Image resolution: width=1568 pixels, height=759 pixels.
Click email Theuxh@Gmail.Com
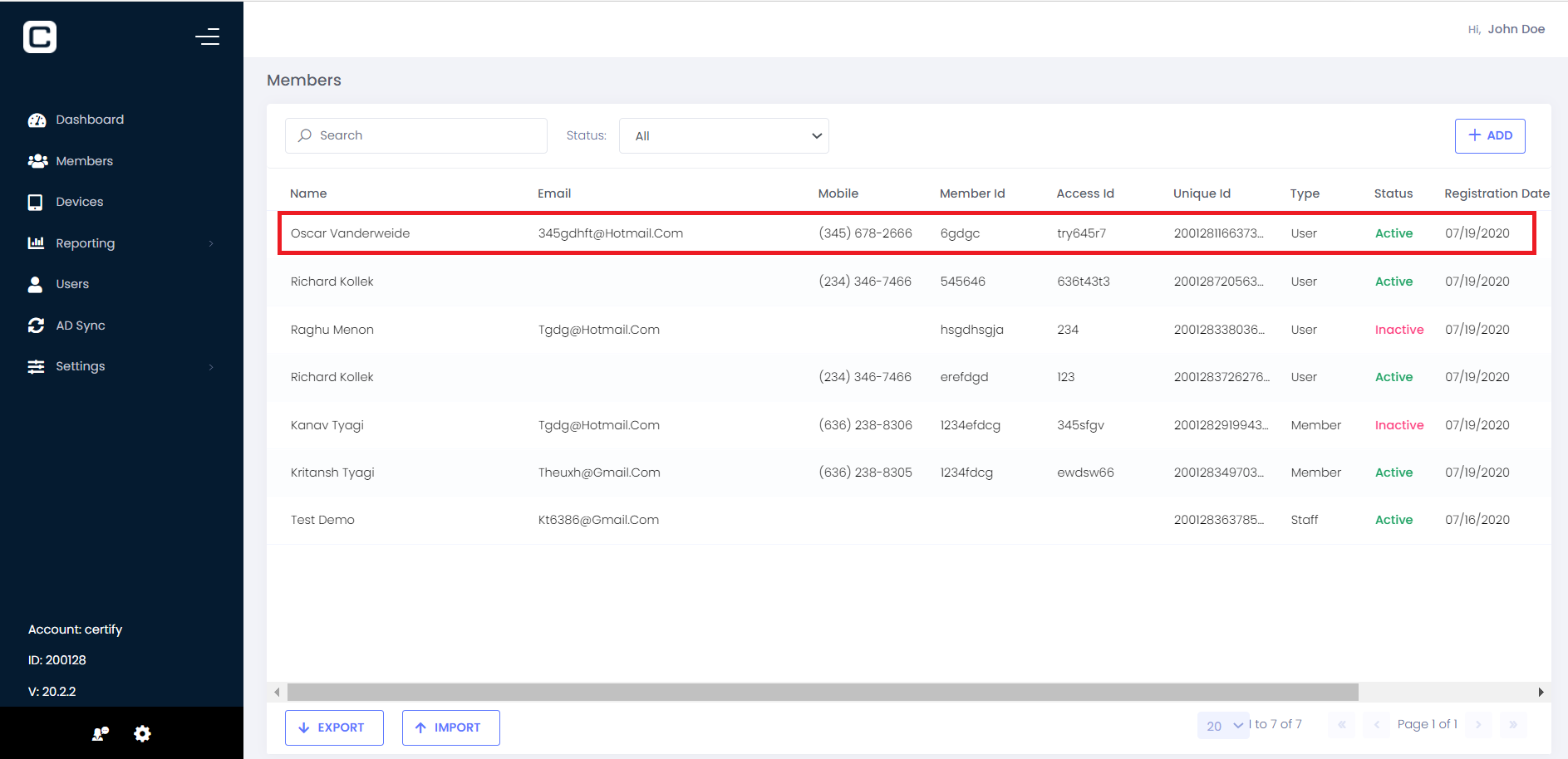tap(599, 473)
